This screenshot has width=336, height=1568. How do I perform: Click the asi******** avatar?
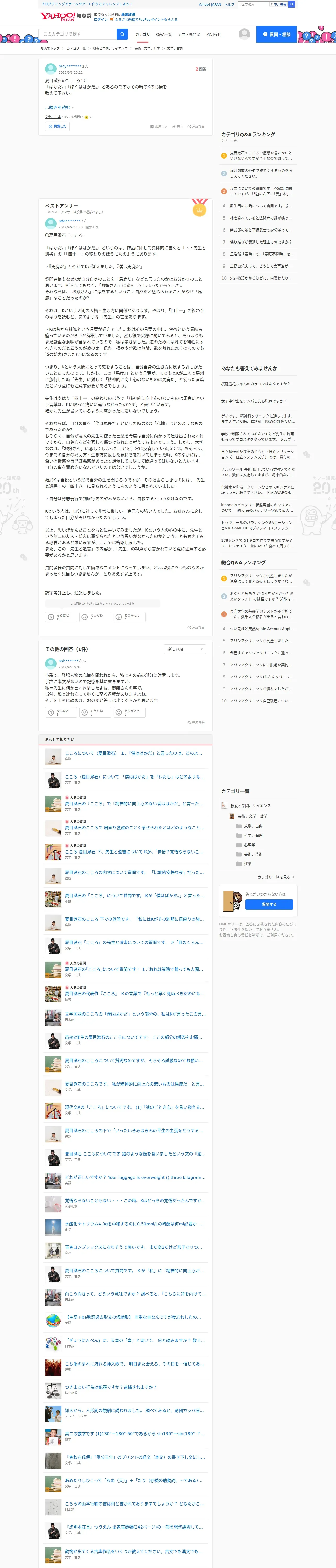tap(51, 664)
